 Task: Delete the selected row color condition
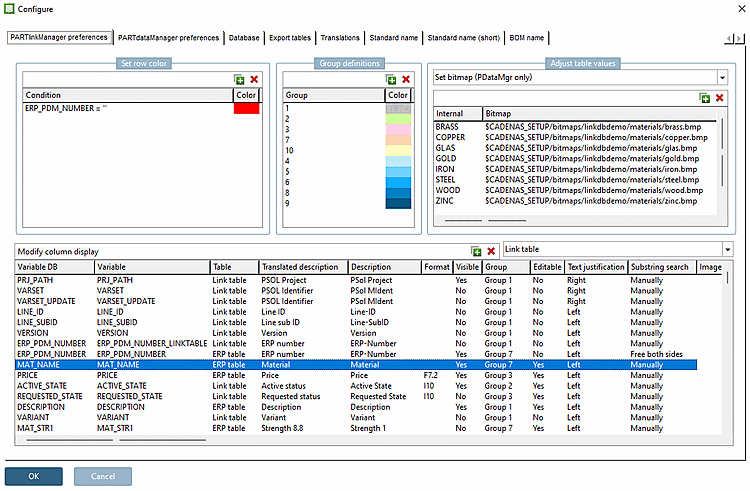(254, 79)
